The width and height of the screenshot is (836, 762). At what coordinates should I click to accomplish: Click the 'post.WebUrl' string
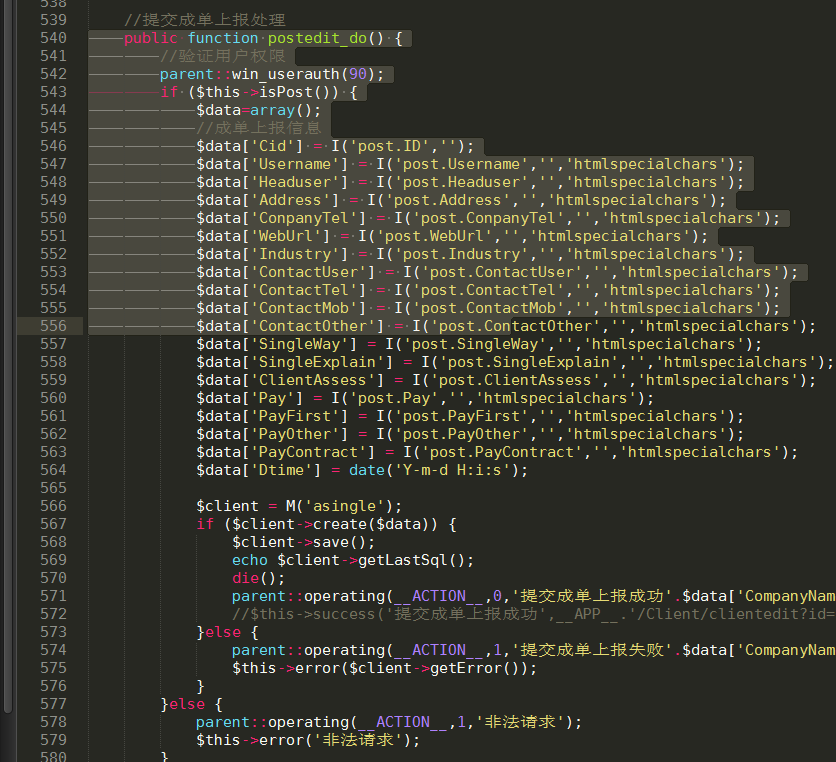coord(434,236)
